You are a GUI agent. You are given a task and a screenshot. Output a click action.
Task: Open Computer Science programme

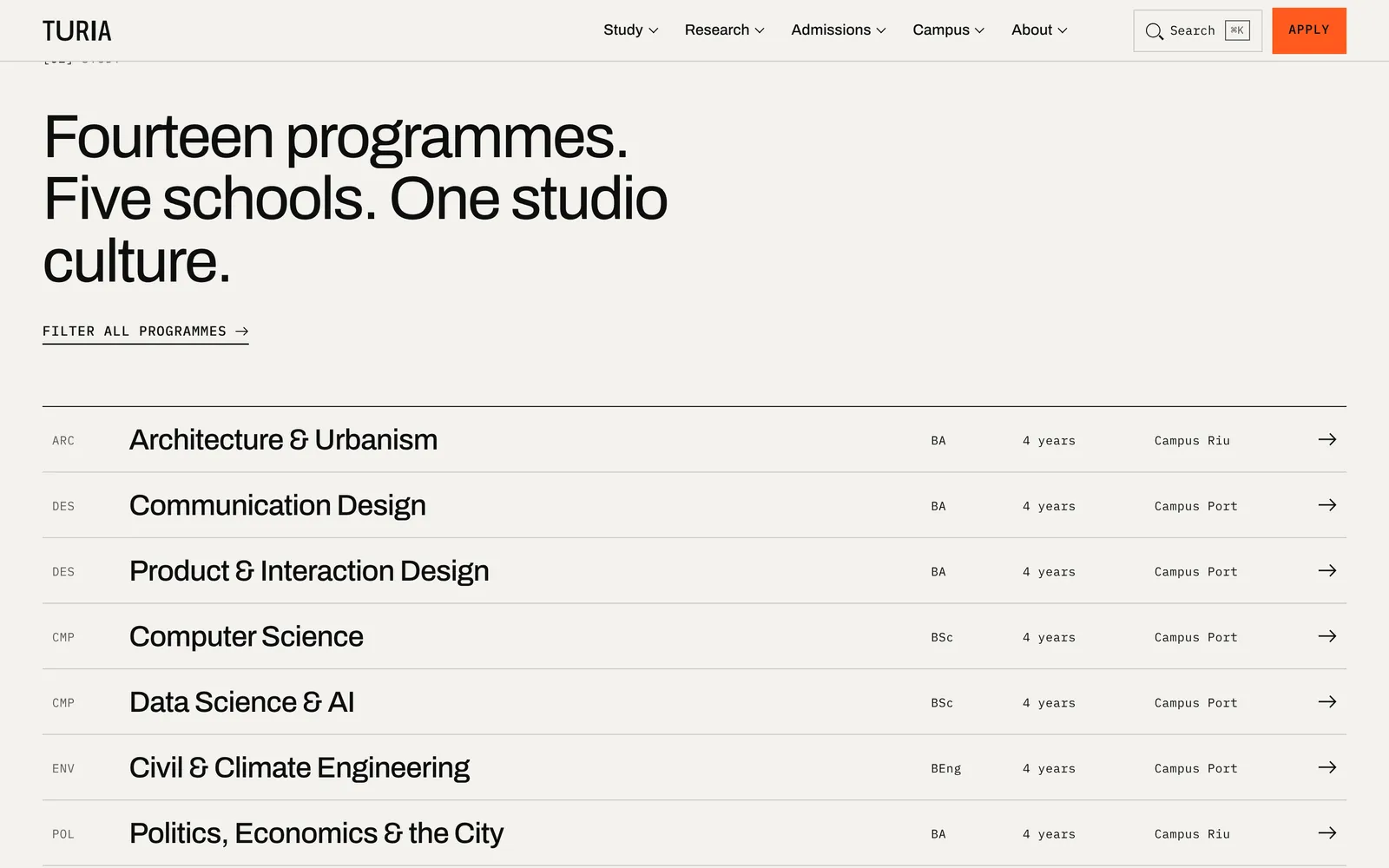point(694,636)
